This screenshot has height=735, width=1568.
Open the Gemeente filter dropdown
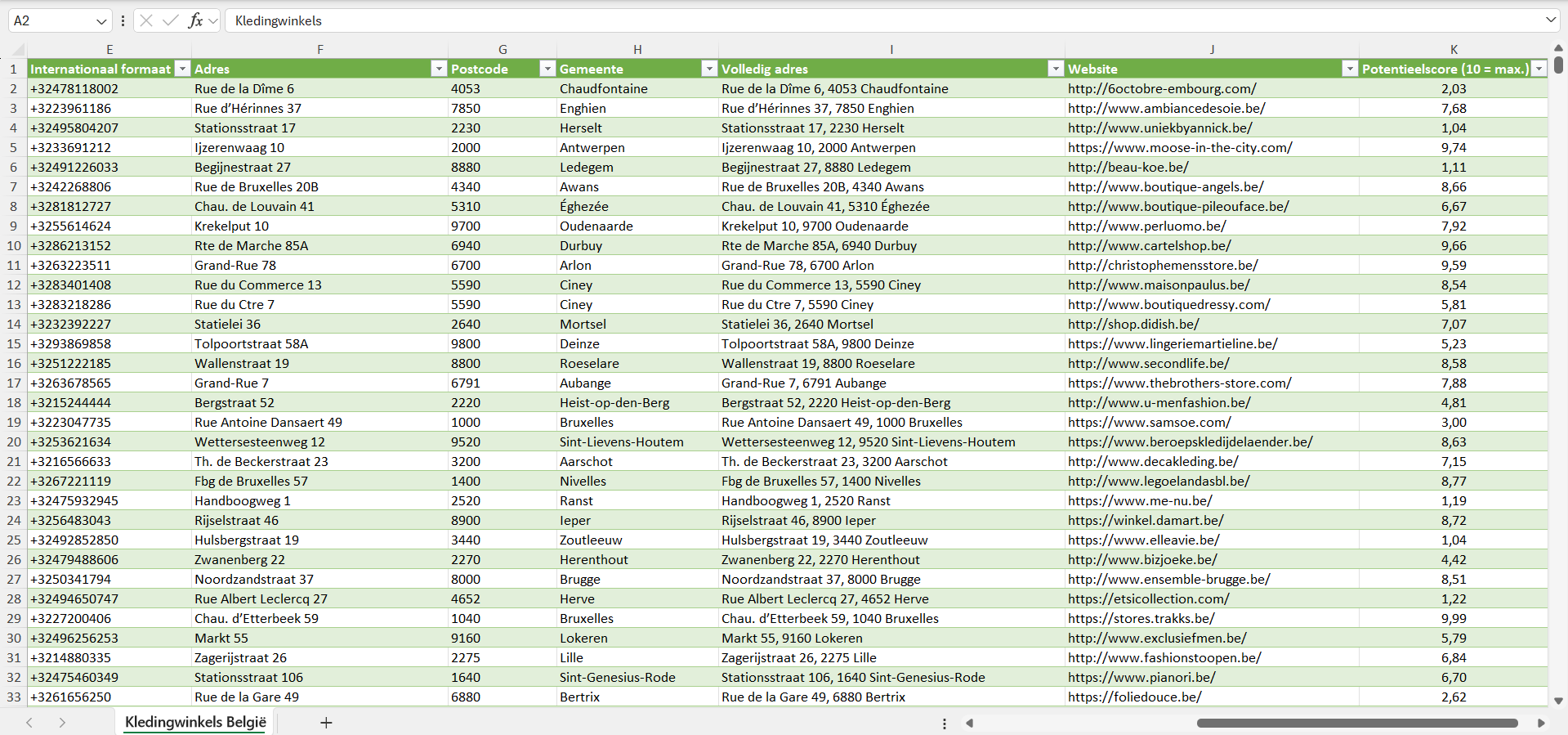[709, 69]
